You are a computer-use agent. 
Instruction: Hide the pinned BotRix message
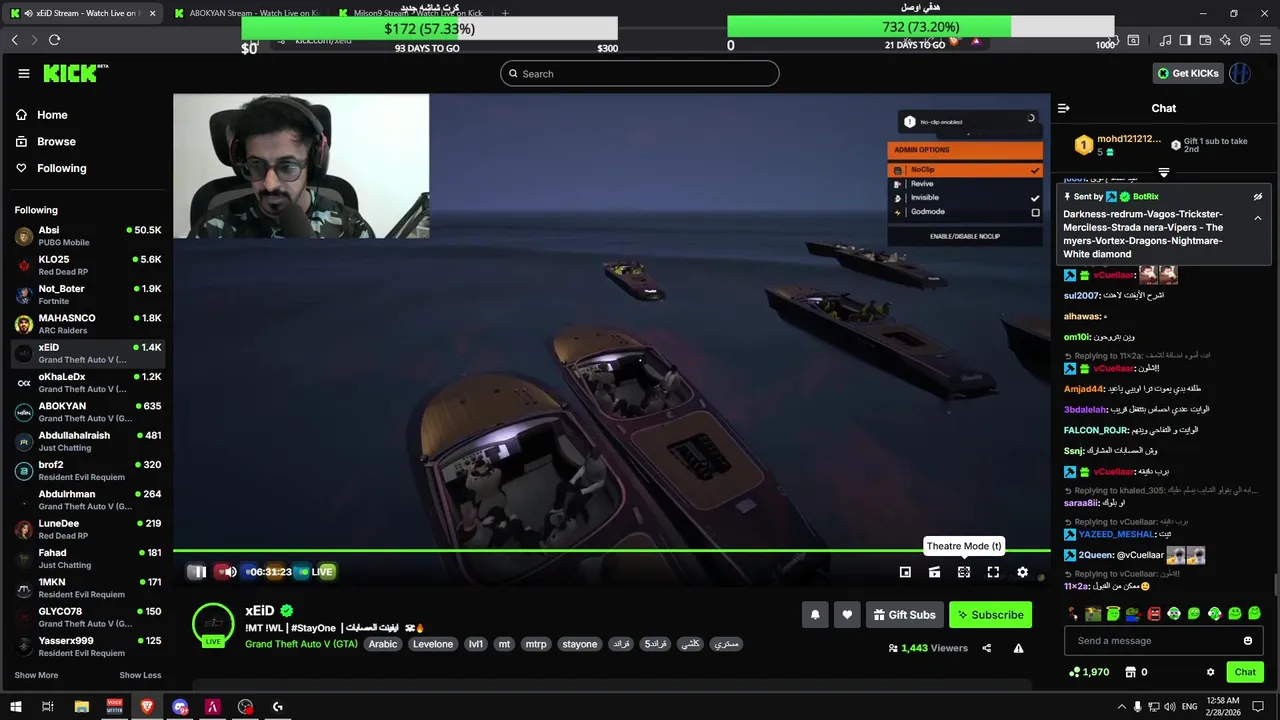[x=1258, y=197]
